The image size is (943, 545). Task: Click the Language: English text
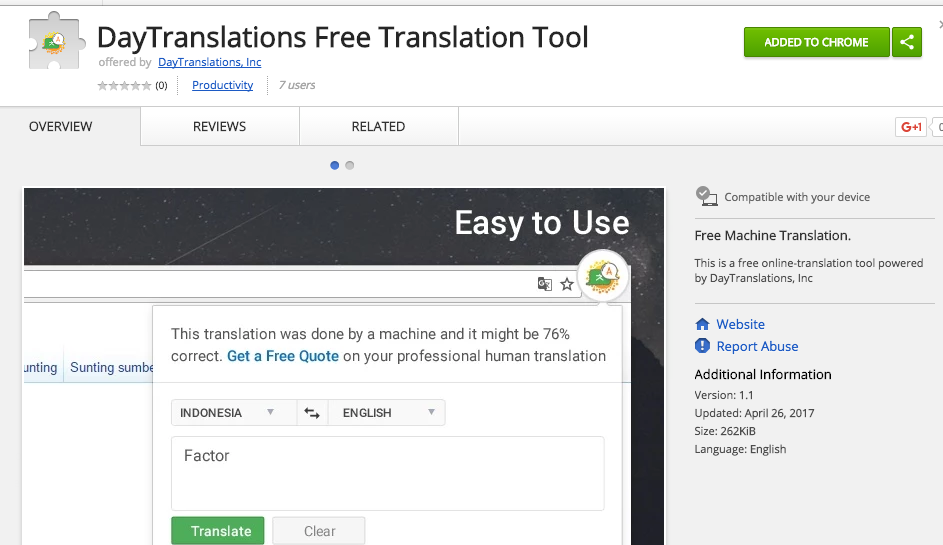[740, 449]
